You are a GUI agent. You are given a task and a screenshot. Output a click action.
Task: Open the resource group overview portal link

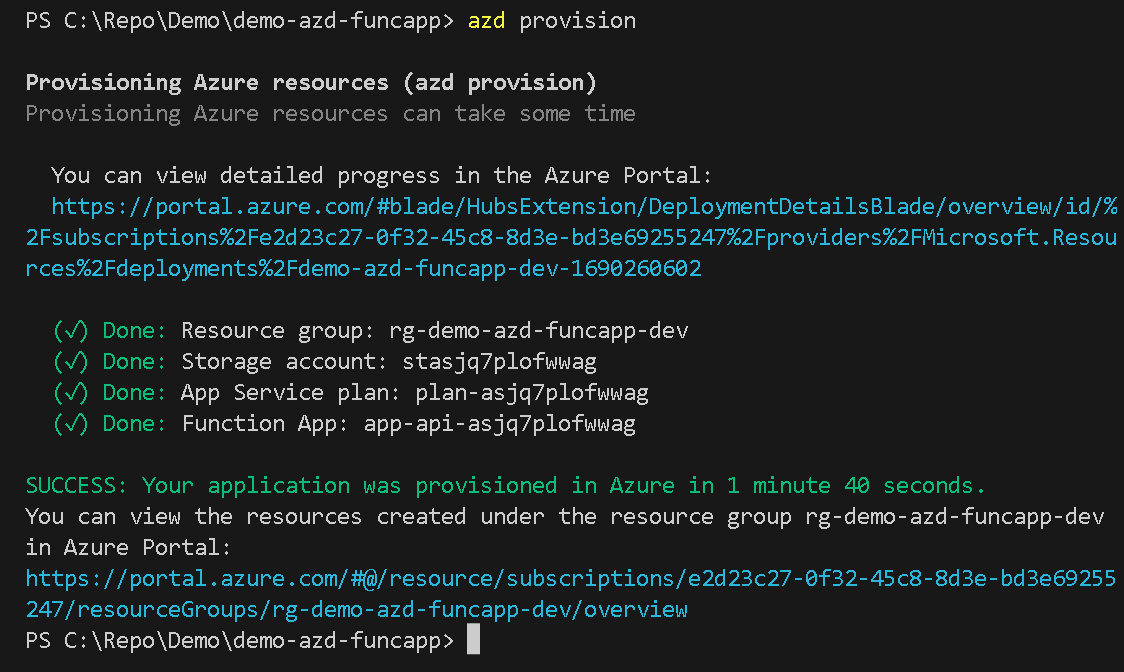571,594
